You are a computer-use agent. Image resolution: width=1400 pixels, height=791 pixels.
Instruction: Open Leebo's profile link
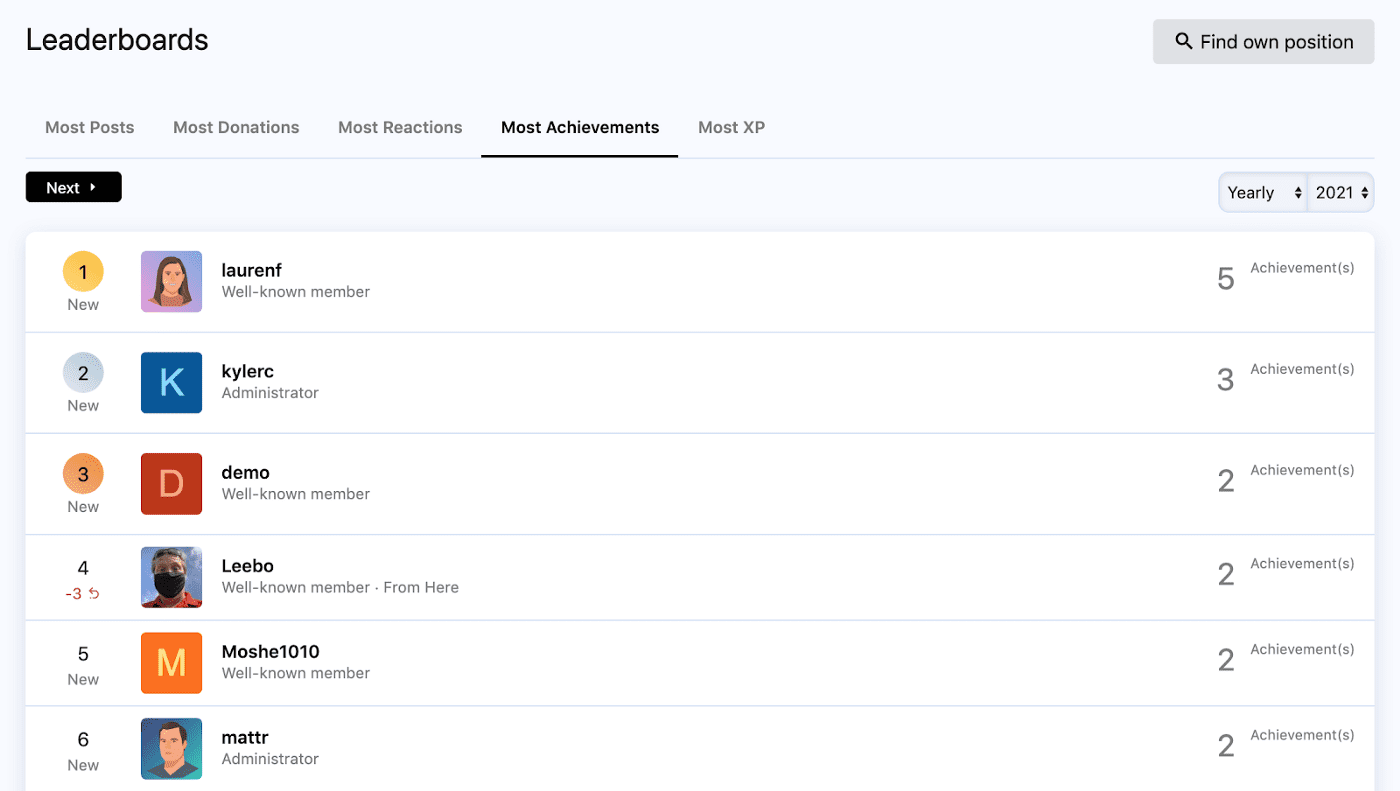(248, 566)
